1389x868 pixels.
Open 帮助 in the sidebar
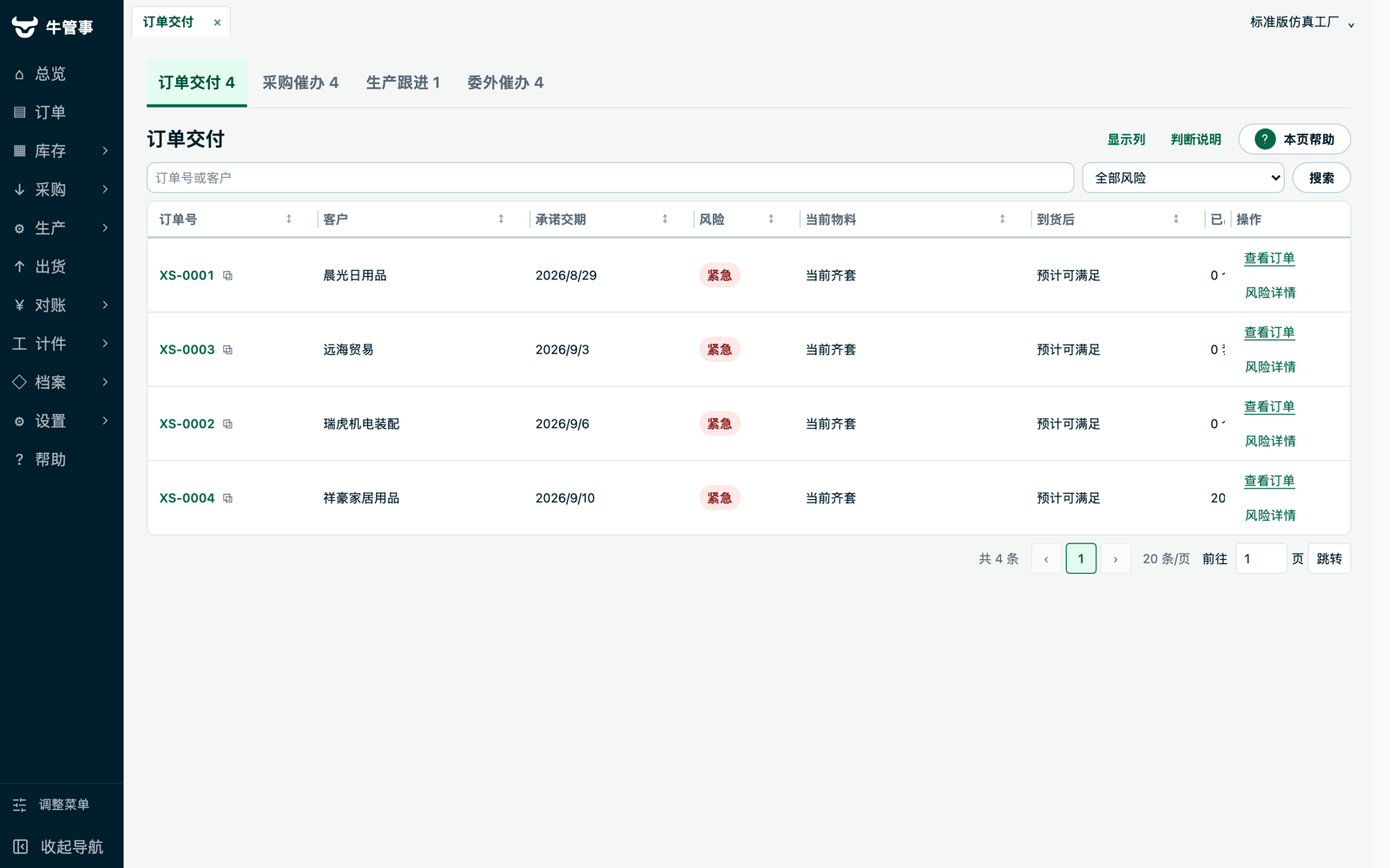[62, 459]
